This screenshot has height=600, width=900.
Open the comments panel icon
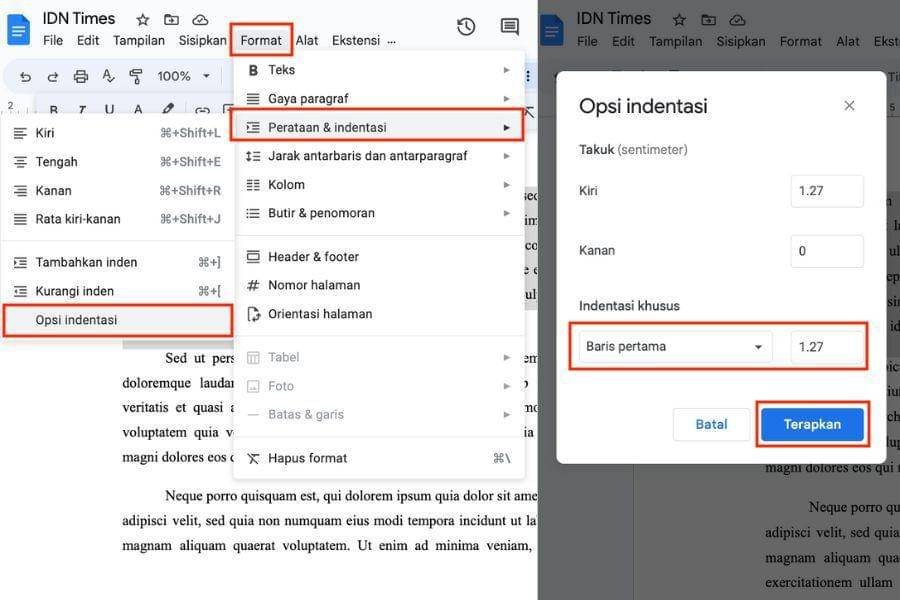(509, 26)
